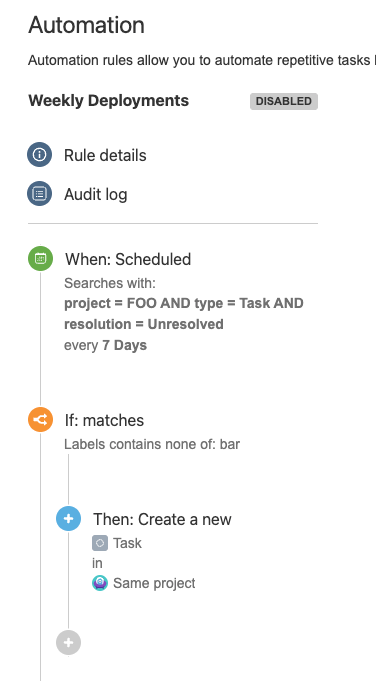Click the DISABLED status badge

point(284,101)
